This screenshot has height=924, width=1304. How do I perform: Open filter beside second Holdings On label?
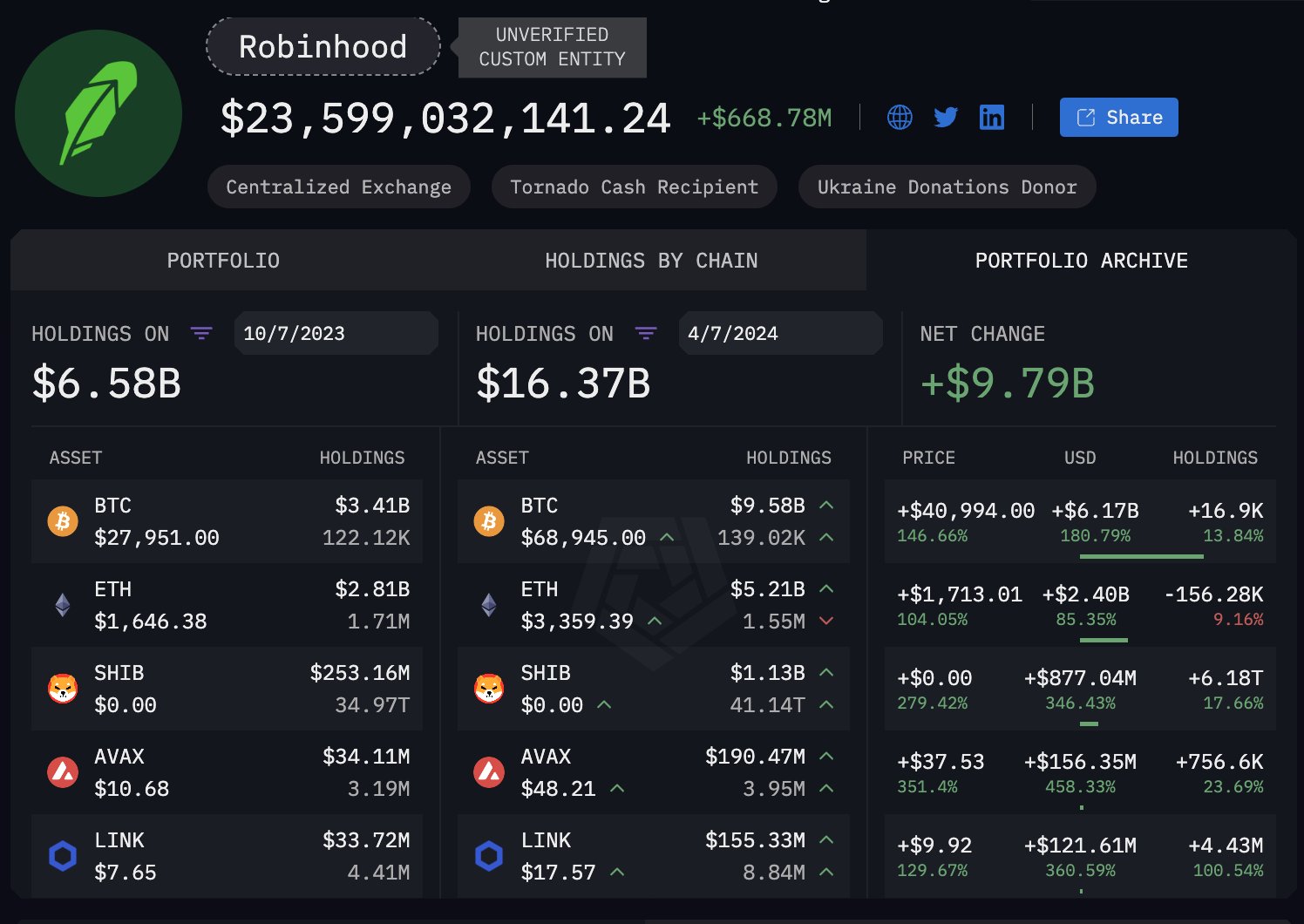646,334
